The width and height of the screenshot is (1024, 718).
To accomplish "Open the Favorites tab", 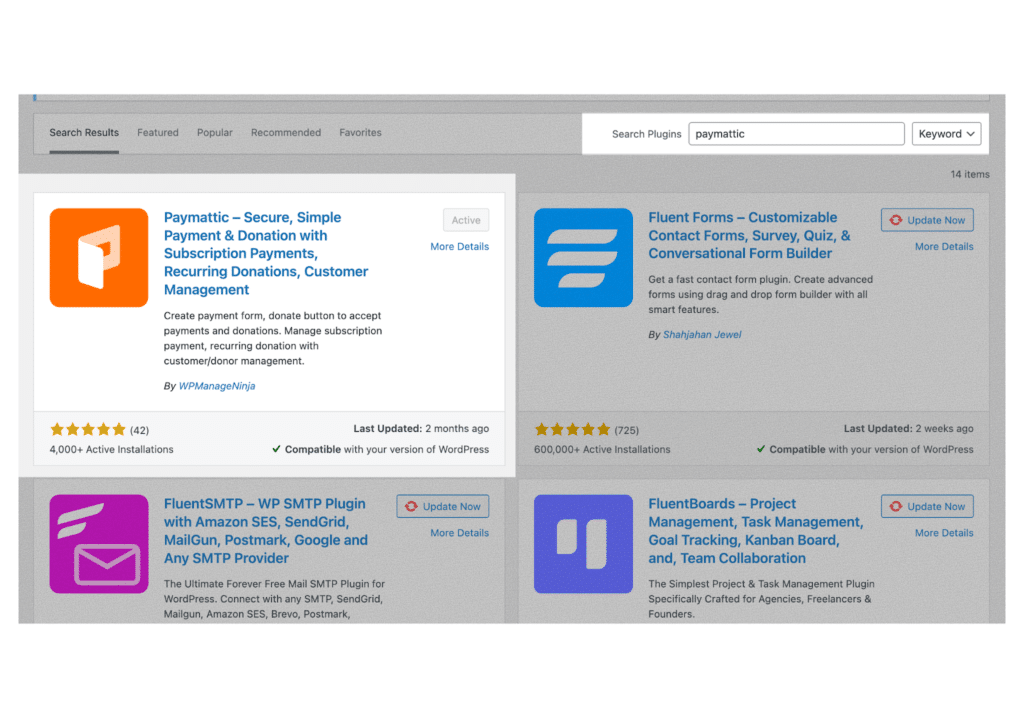I will pyautogui.click(x=360, y=133).
